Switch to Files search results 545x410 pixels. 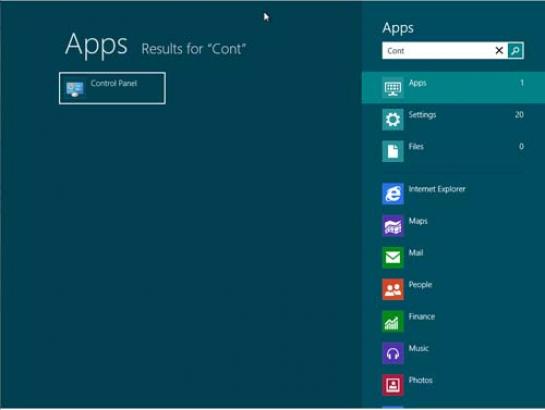(453, 151)
